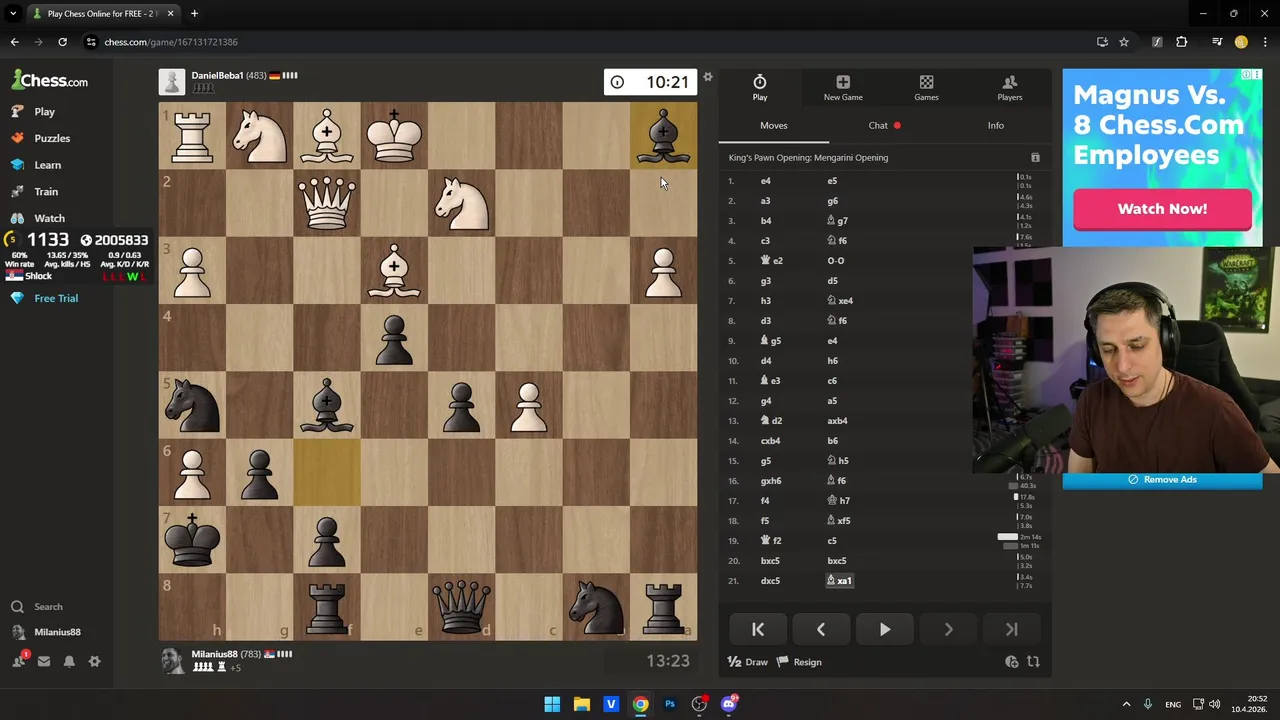
Task: Open the Players tab
Action: click(1009, 87)
